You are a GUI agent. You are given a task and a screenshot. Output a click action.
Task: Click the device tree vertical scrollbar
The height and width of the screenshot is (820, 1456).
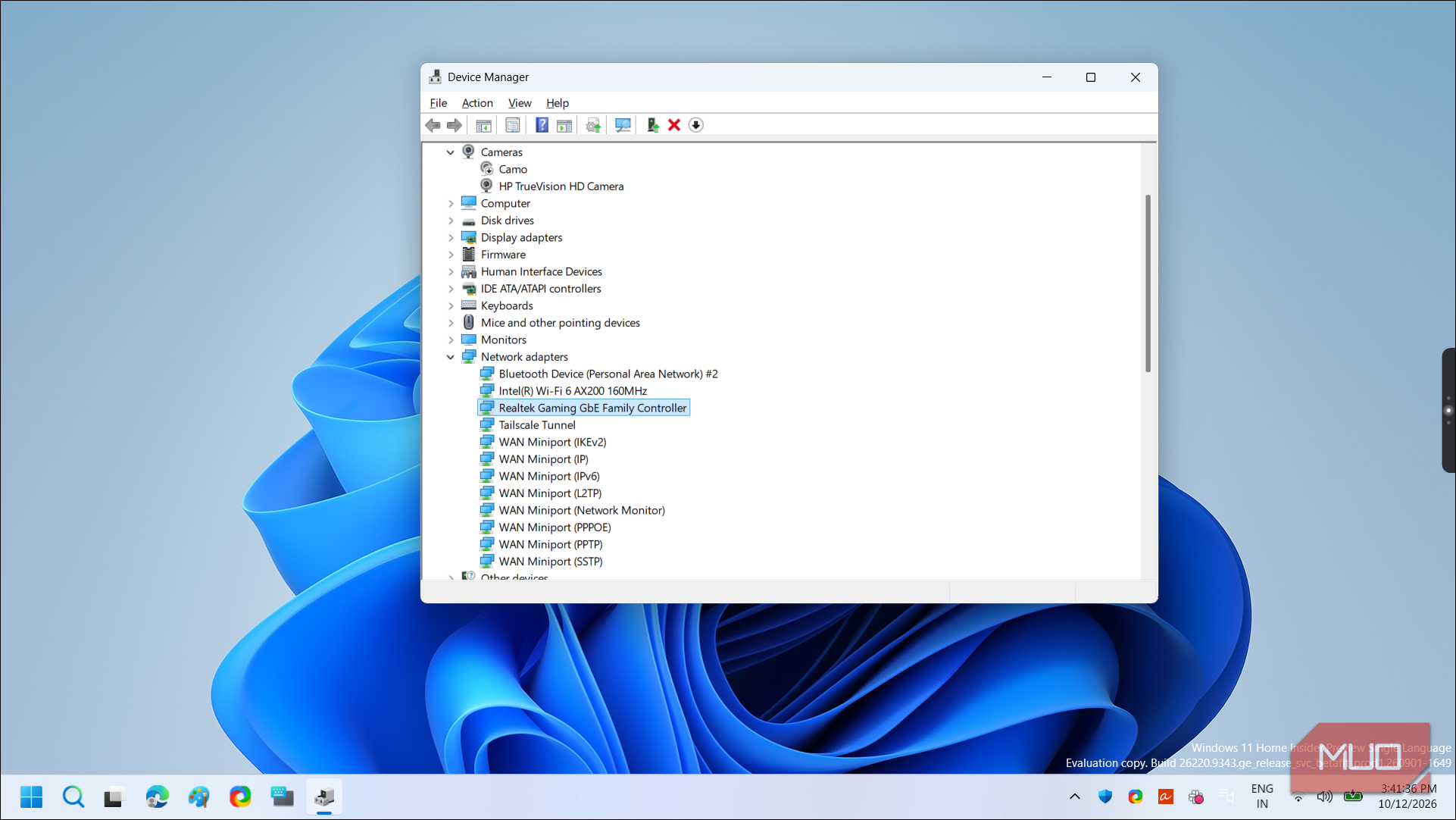point(1148,283)
